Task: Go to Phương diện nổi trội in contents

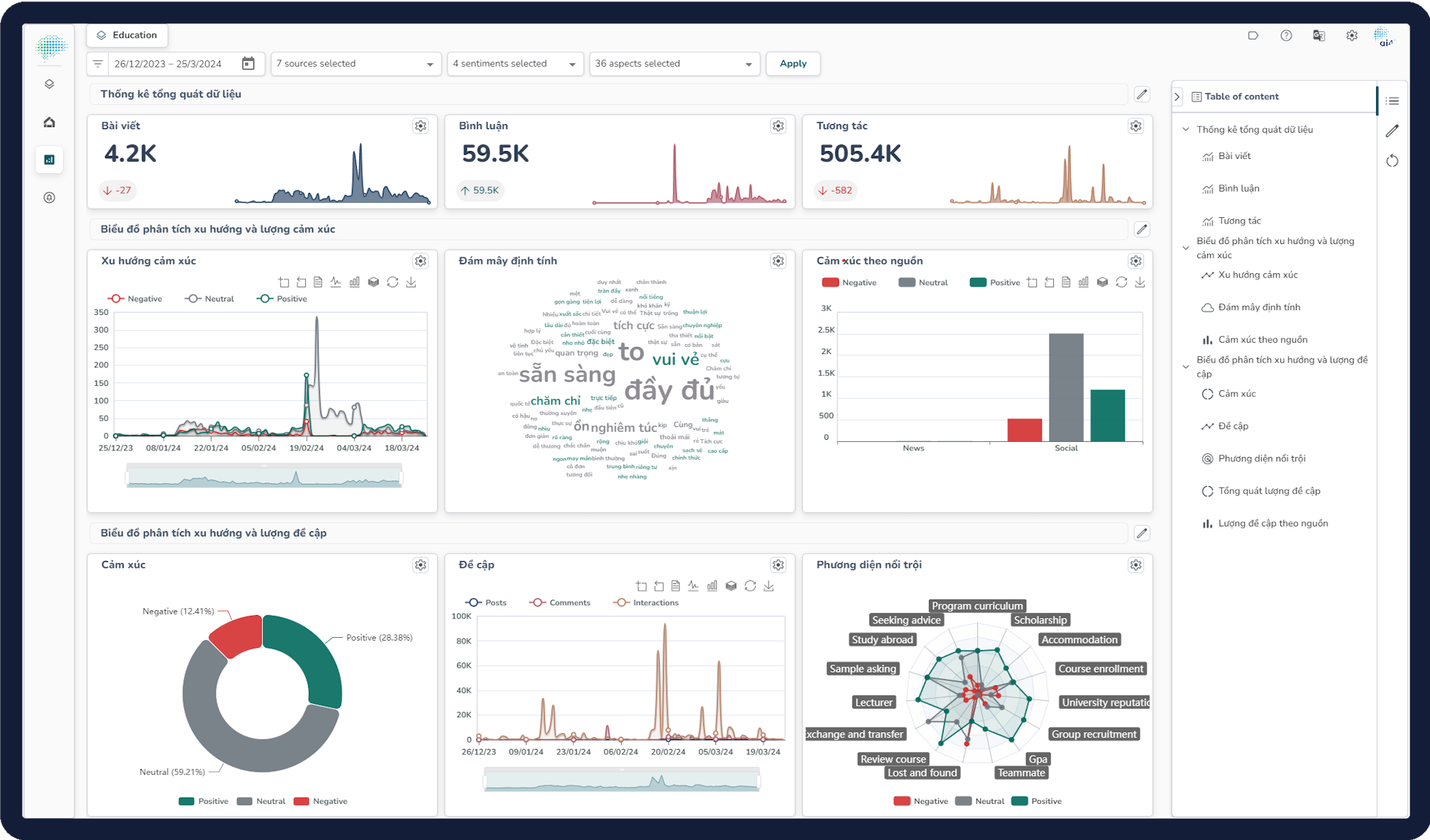Action: pos(1261,458)
